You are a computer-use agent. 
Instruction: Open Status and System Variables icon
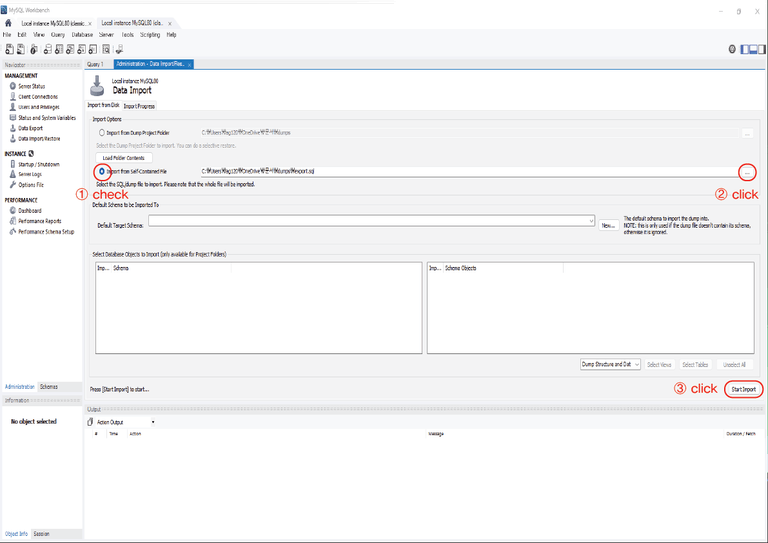pyautogui.click(x=13, y=118)
